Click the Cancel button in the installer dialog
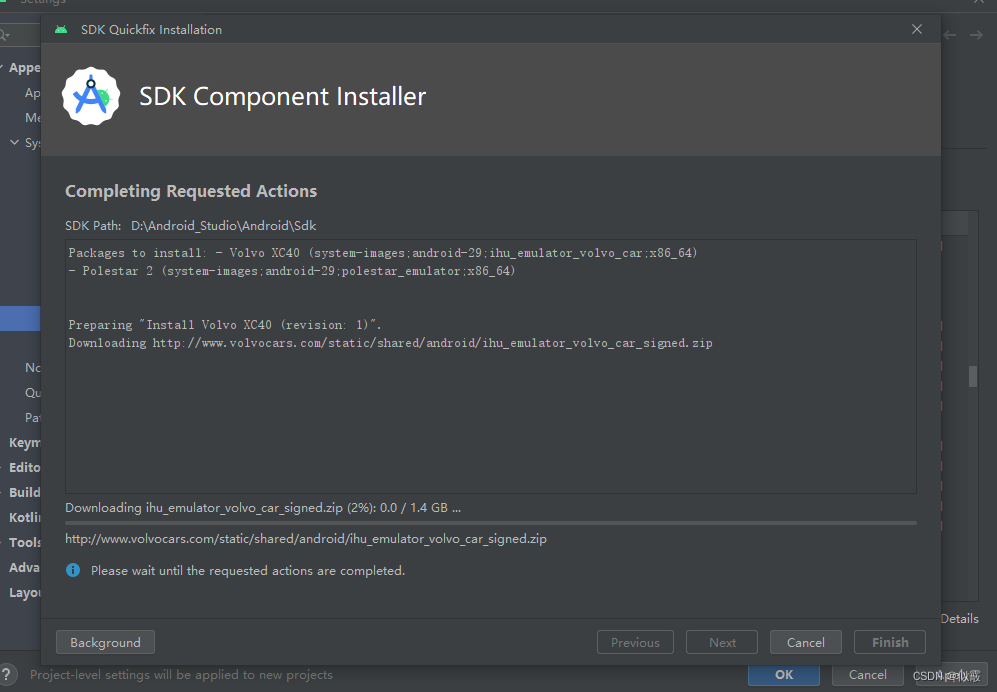This screenshot has height=692, width=997. [x=806, y=642]
